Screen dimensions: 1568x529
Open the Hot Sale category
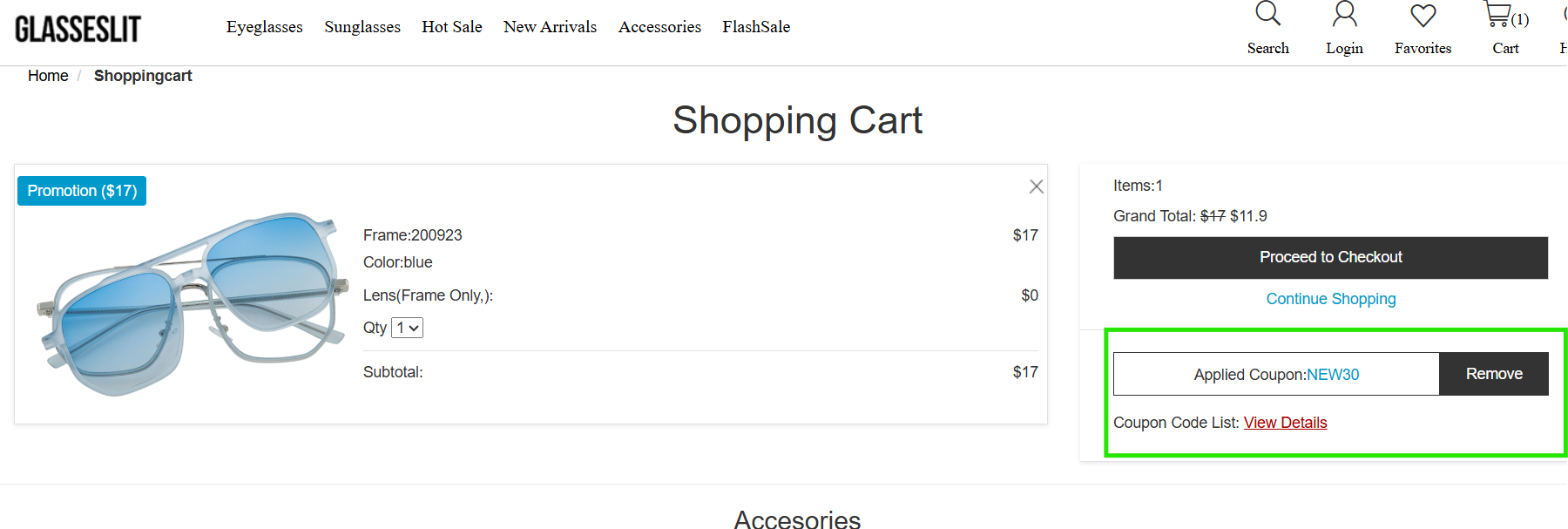point(451,26)
